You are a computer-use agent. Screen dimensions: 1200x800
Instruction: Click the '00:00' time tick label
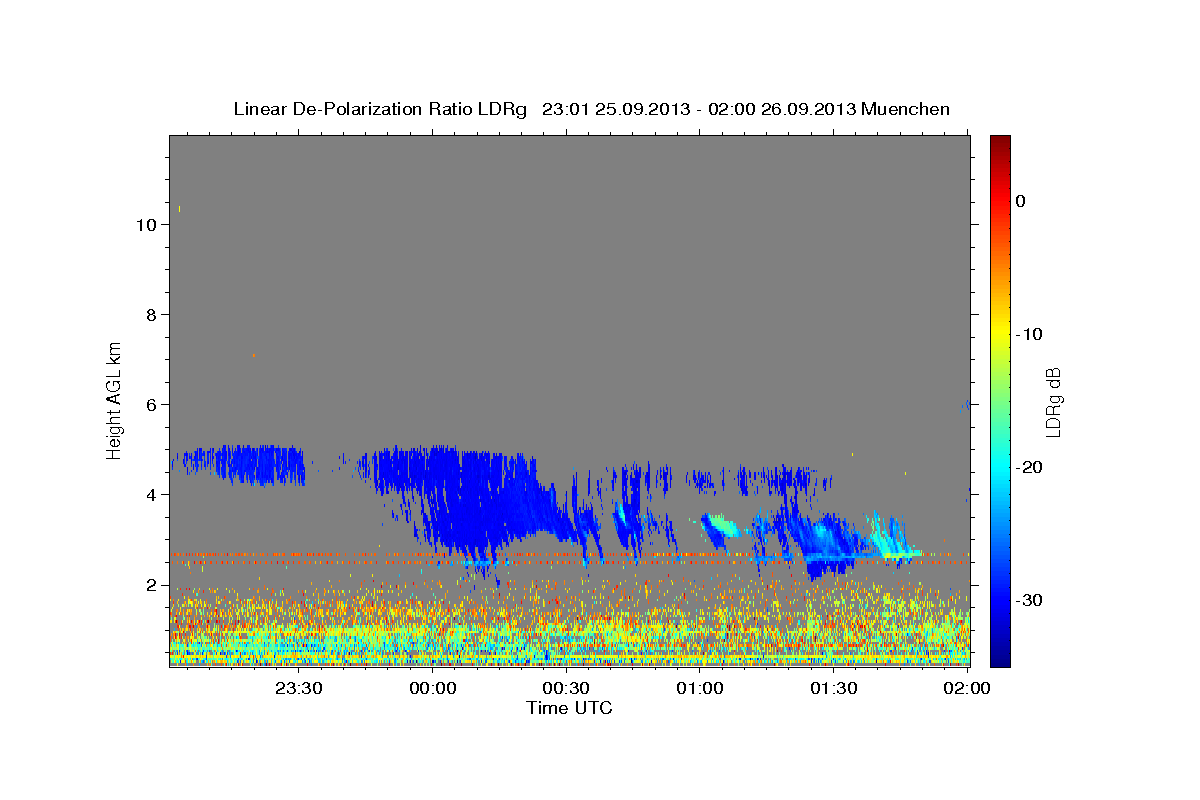432,688
